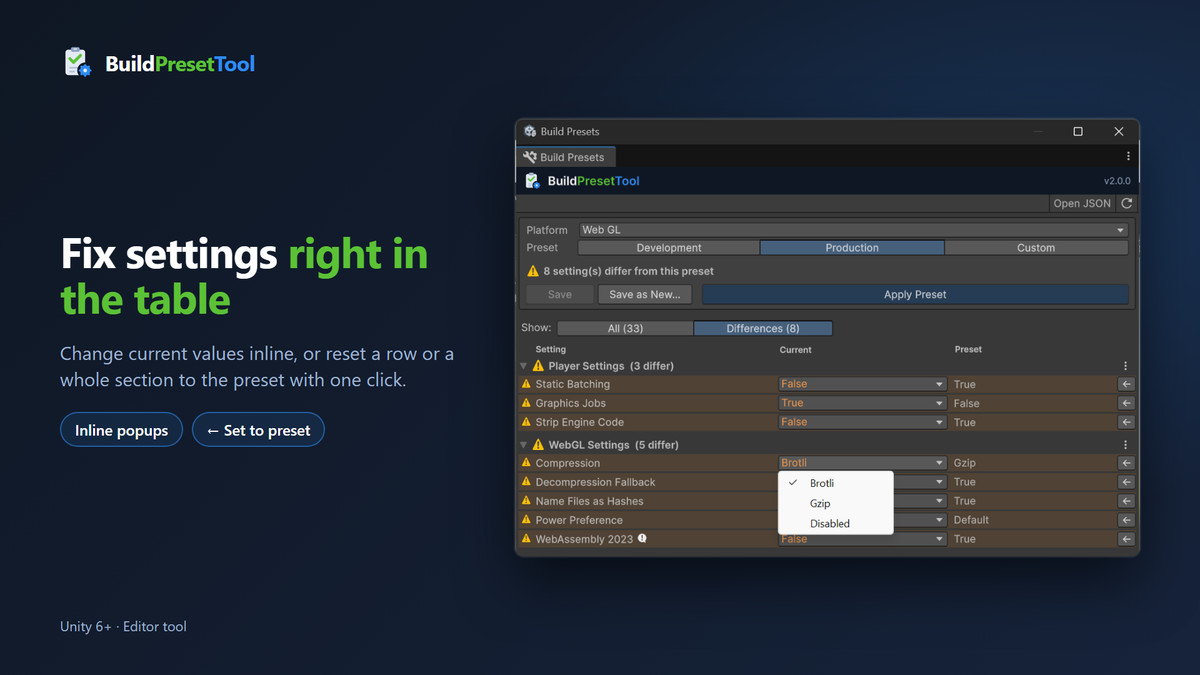Maximize the Build Presets window
Screen dimensions: 1200x675
1078,131
